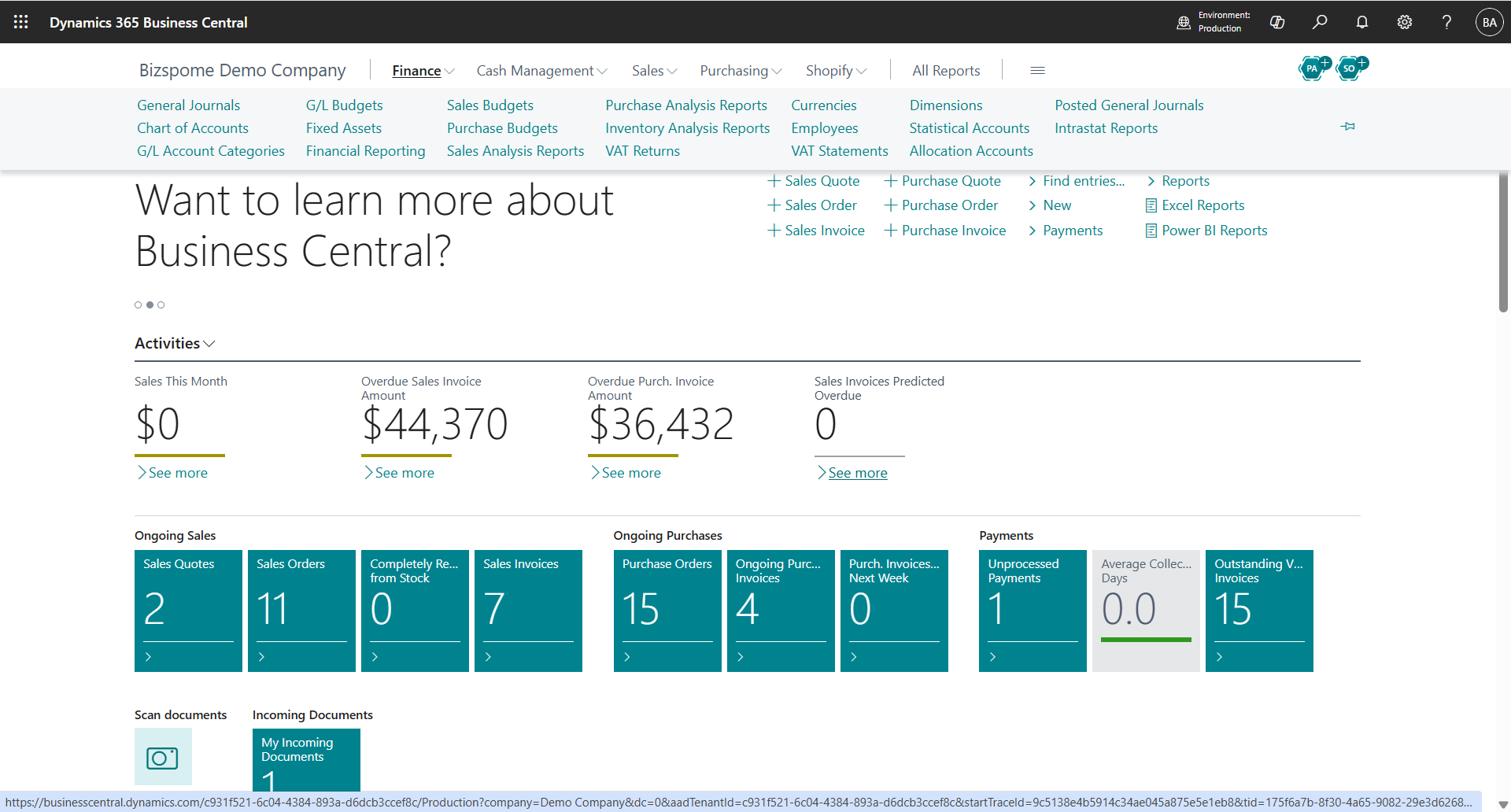
Task: Click plus icon for Sales Invoice
Action: [774, 231]
